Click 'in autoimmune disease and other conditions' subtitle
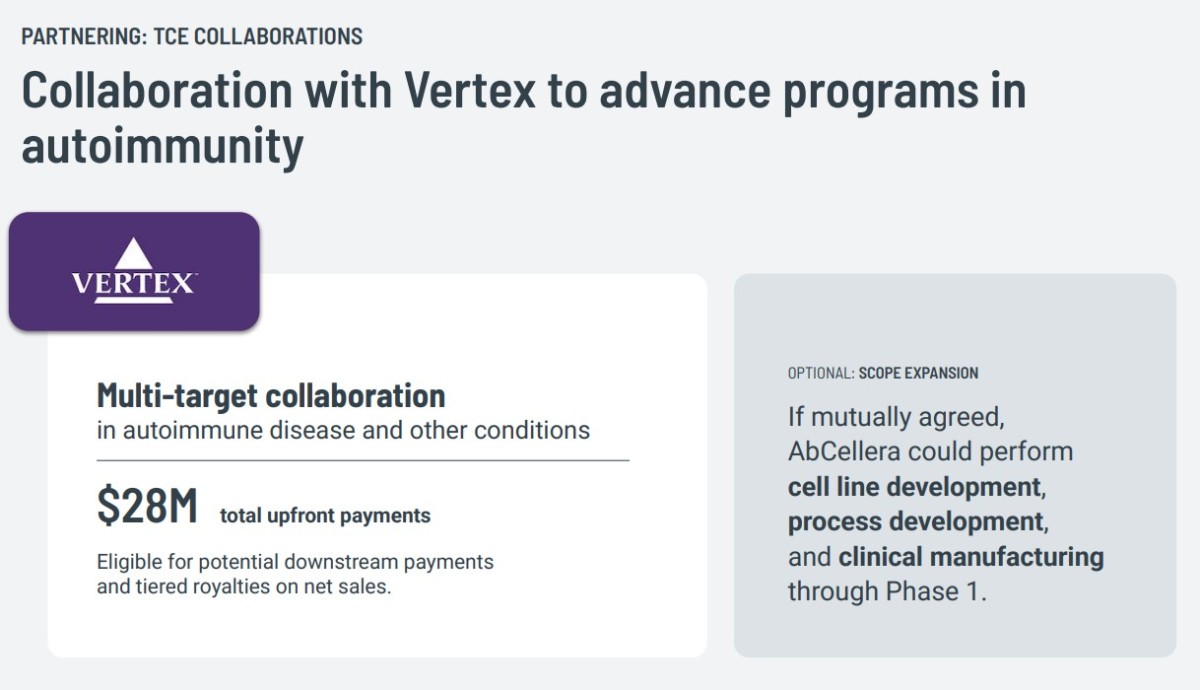 343,431
